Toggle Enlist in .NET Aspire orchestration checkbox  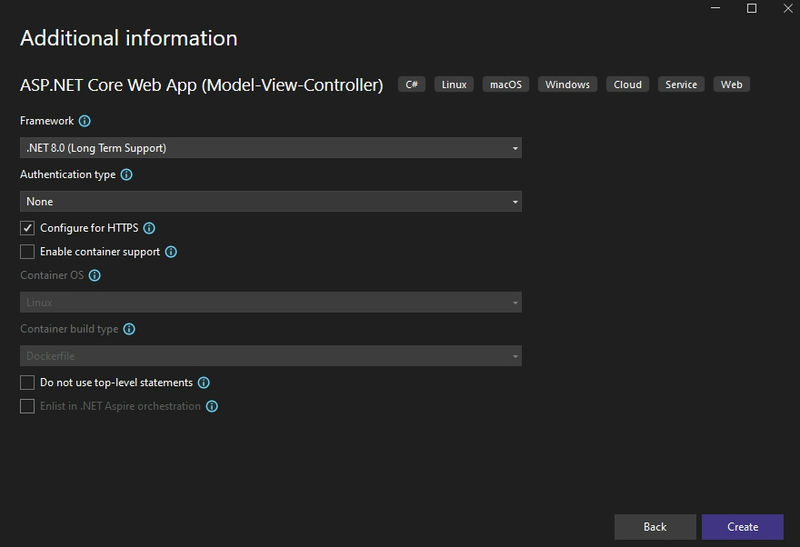[x=28, y=406]
